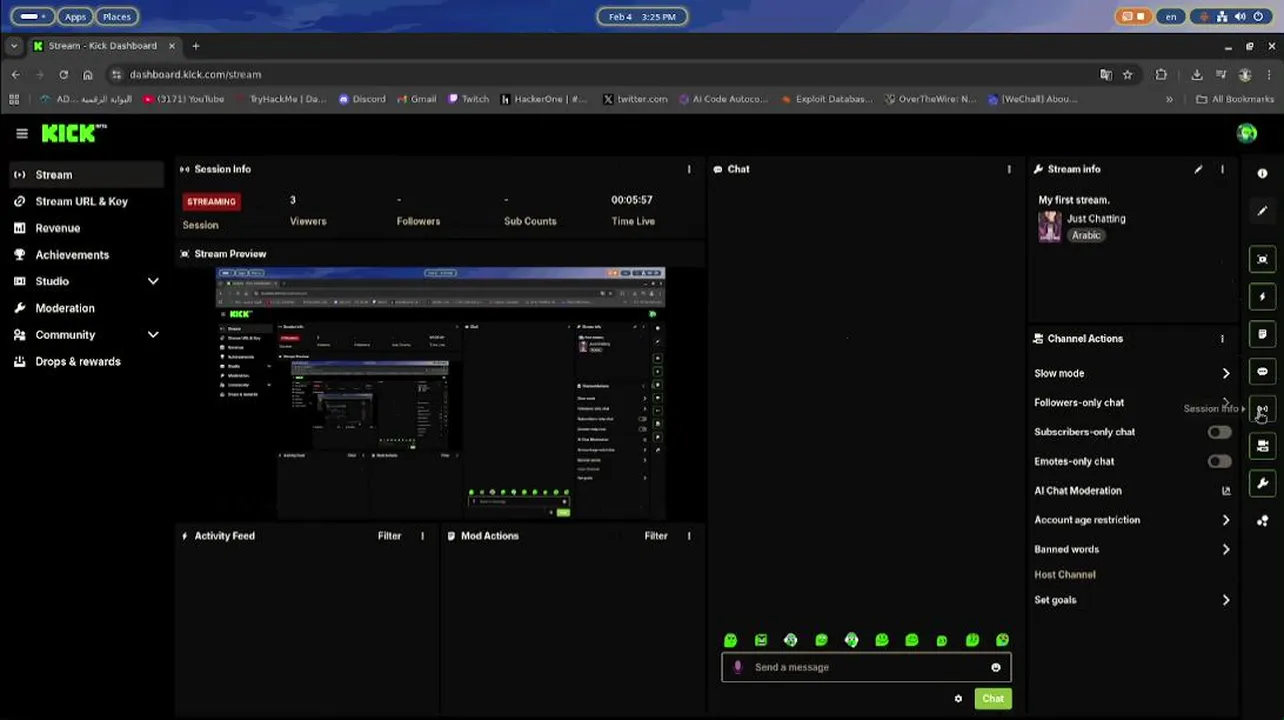Open Activity Feed panel options menu
The image size is (1284, 720).
[422, 536]
